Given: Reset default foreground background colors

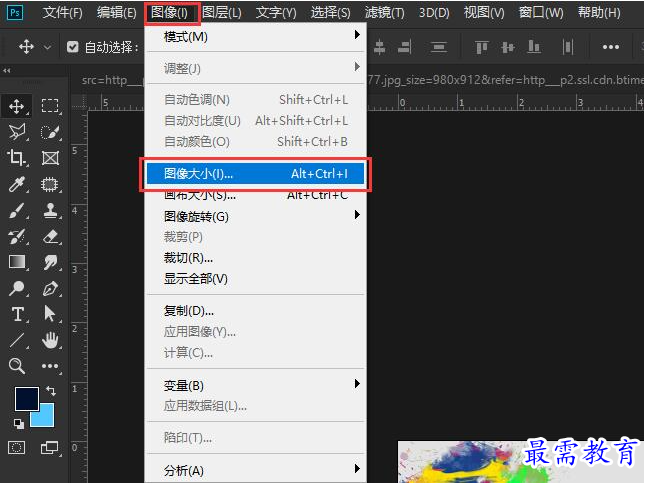Looking at the screenshot, I should coord(19,423).
